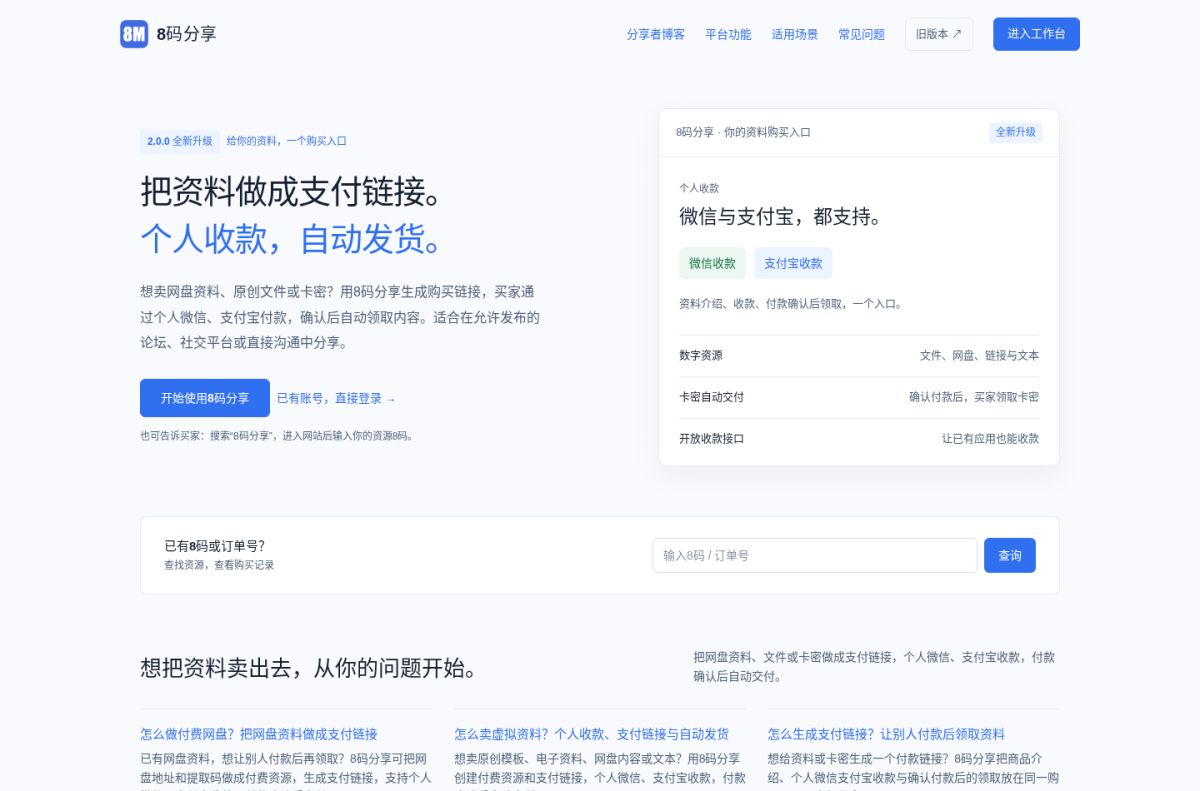This screenshot has width=1200, height=791.
Task: Click the 进入工作台 button
Action: point(1036,34)
